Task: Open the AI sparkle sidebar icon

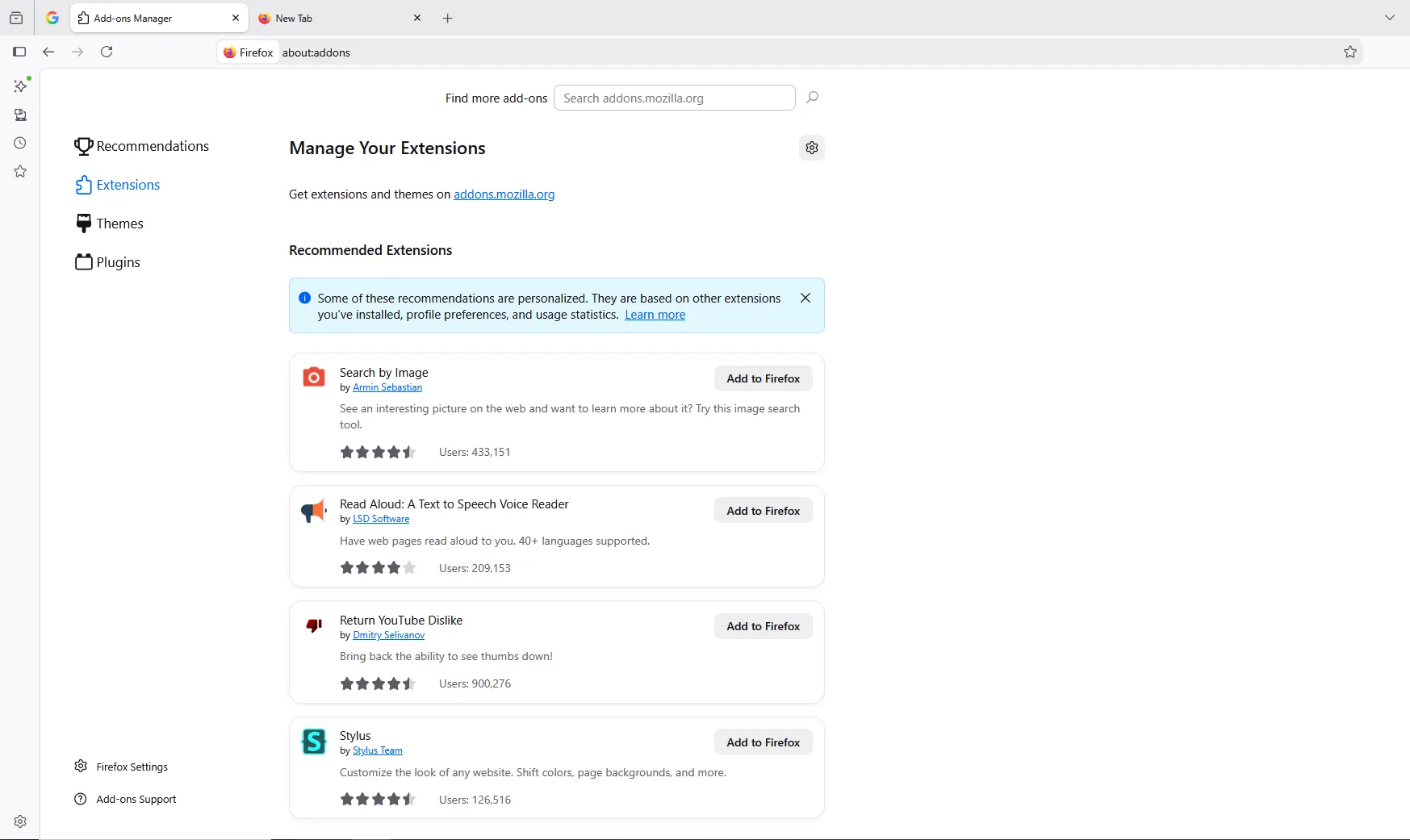Action: pos(21,85)
